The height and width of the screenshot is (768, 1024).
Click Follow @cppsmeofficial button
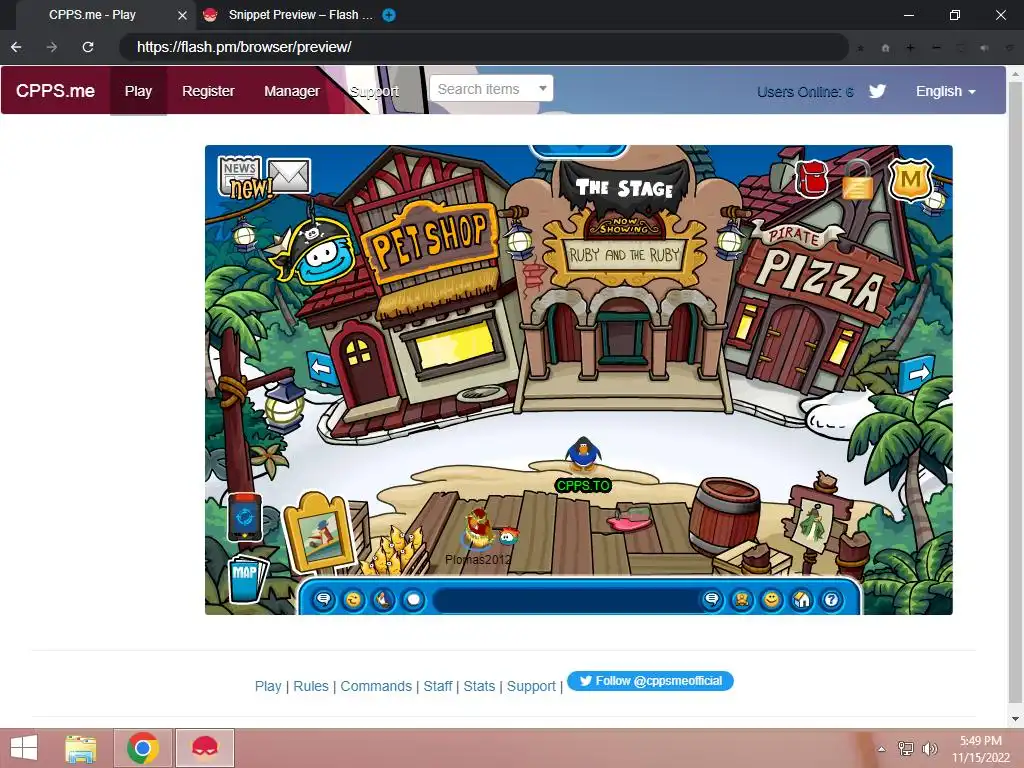click(x=650, y=680)
